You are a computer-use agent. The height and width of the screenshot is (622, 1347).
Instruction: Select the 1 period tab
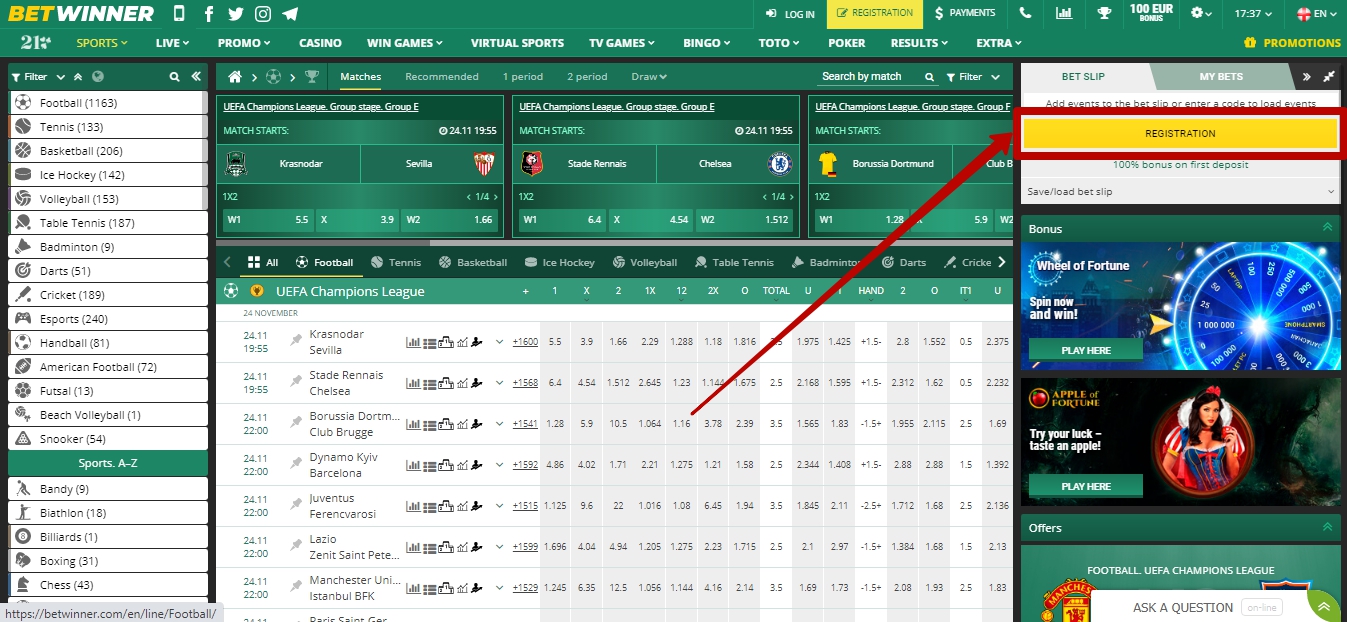(523, 77)
